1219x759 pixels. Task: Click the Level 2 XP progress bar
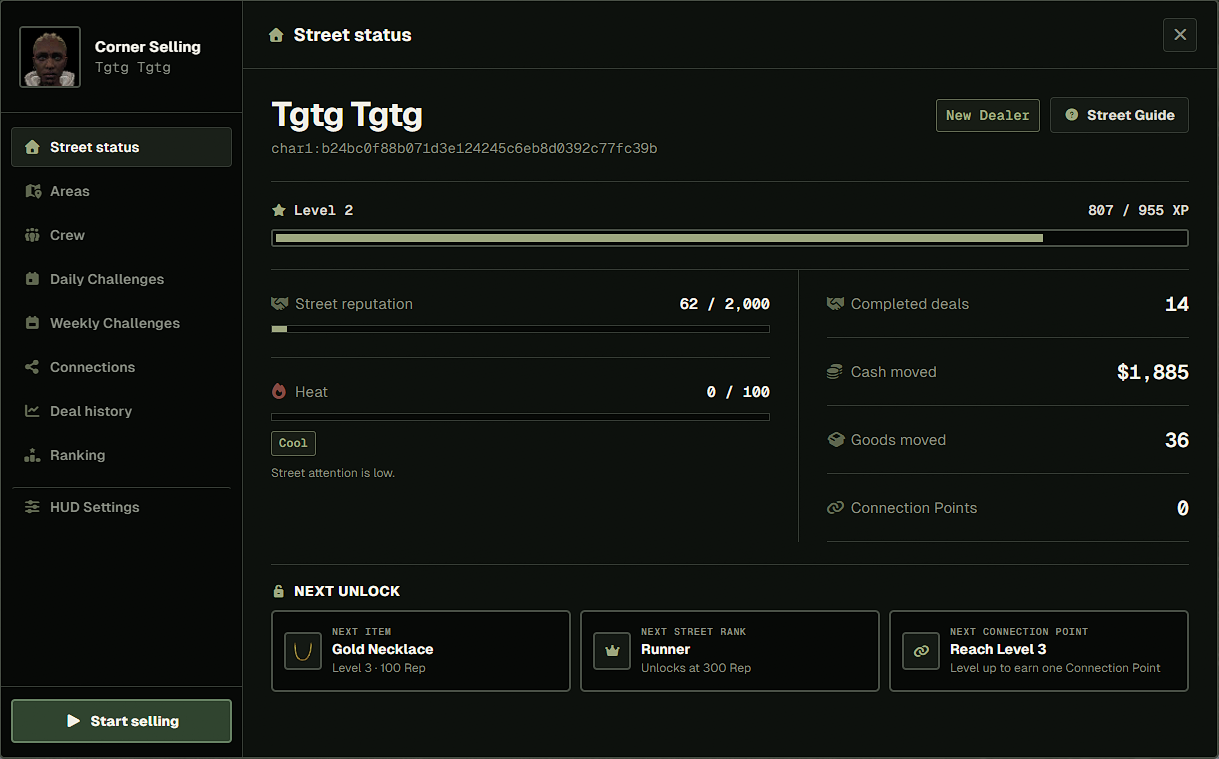tap(730, 238)
